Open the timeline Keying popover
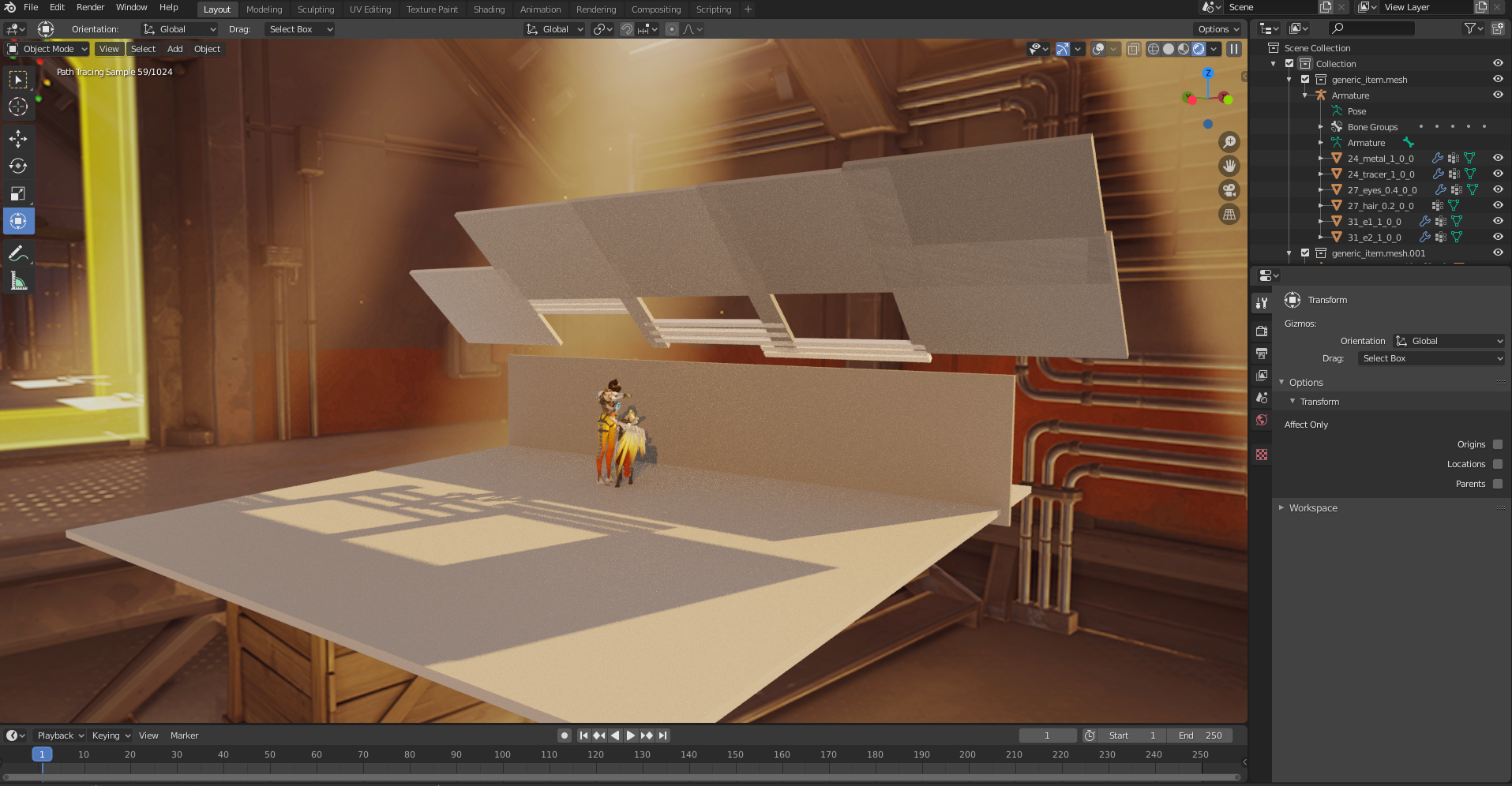Viewport: 1512px width, 786px height. pyautogui.click(x=111, y=735)
